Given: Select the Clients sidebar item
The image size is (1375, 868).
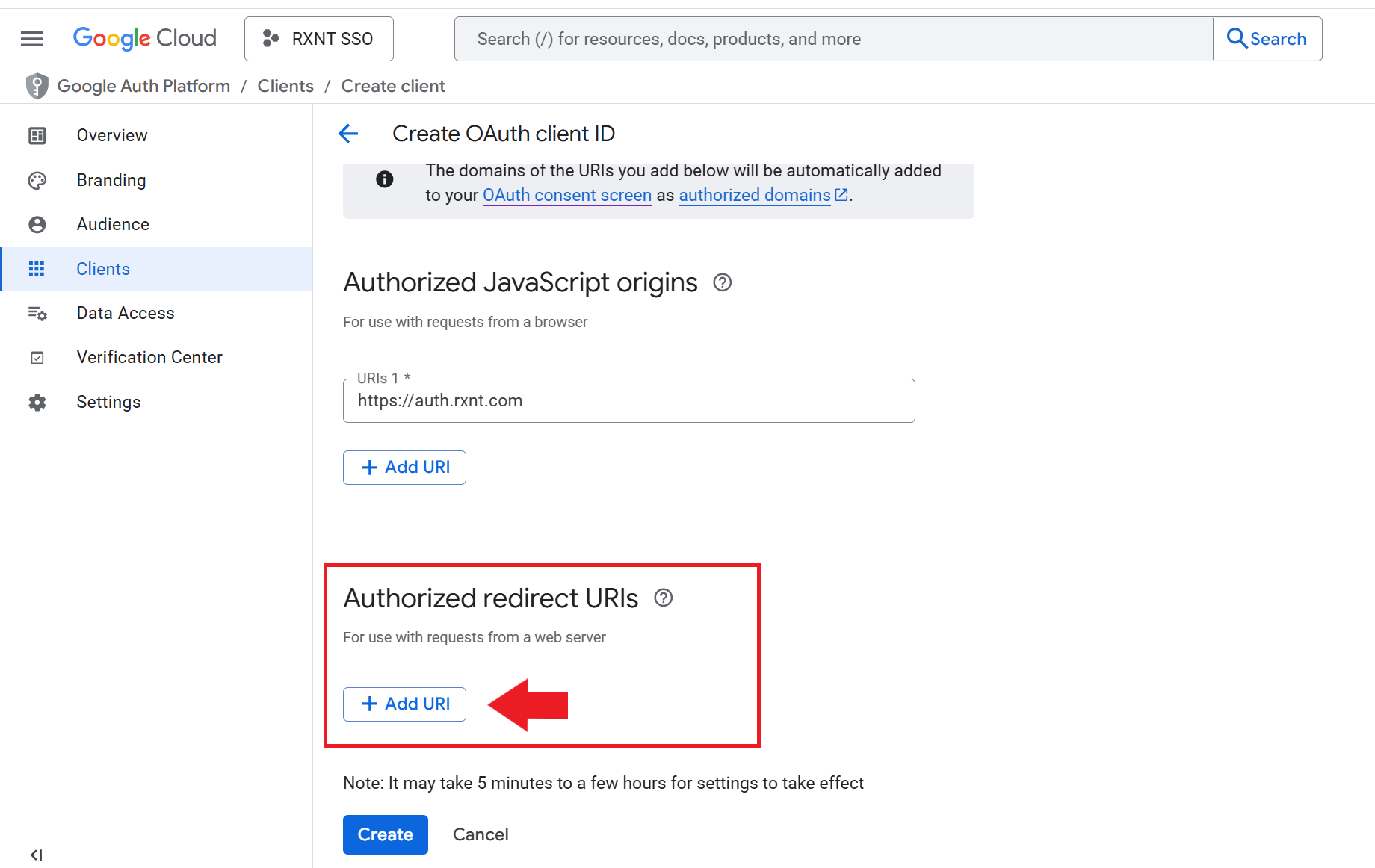Looking at the screenshot, I should (103, 269).
